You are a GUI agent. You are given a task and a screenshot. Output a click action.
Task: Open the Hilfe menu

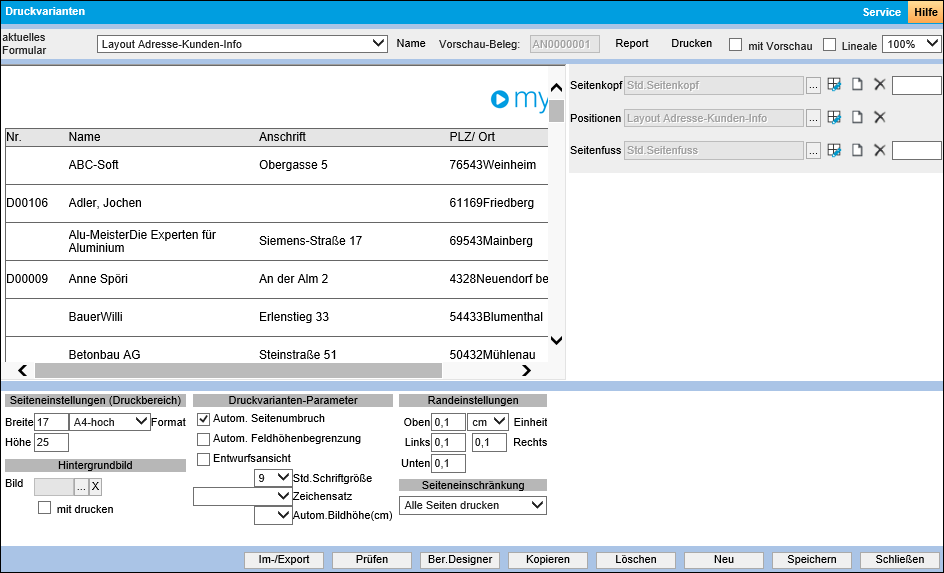click(x=925, y=12)
